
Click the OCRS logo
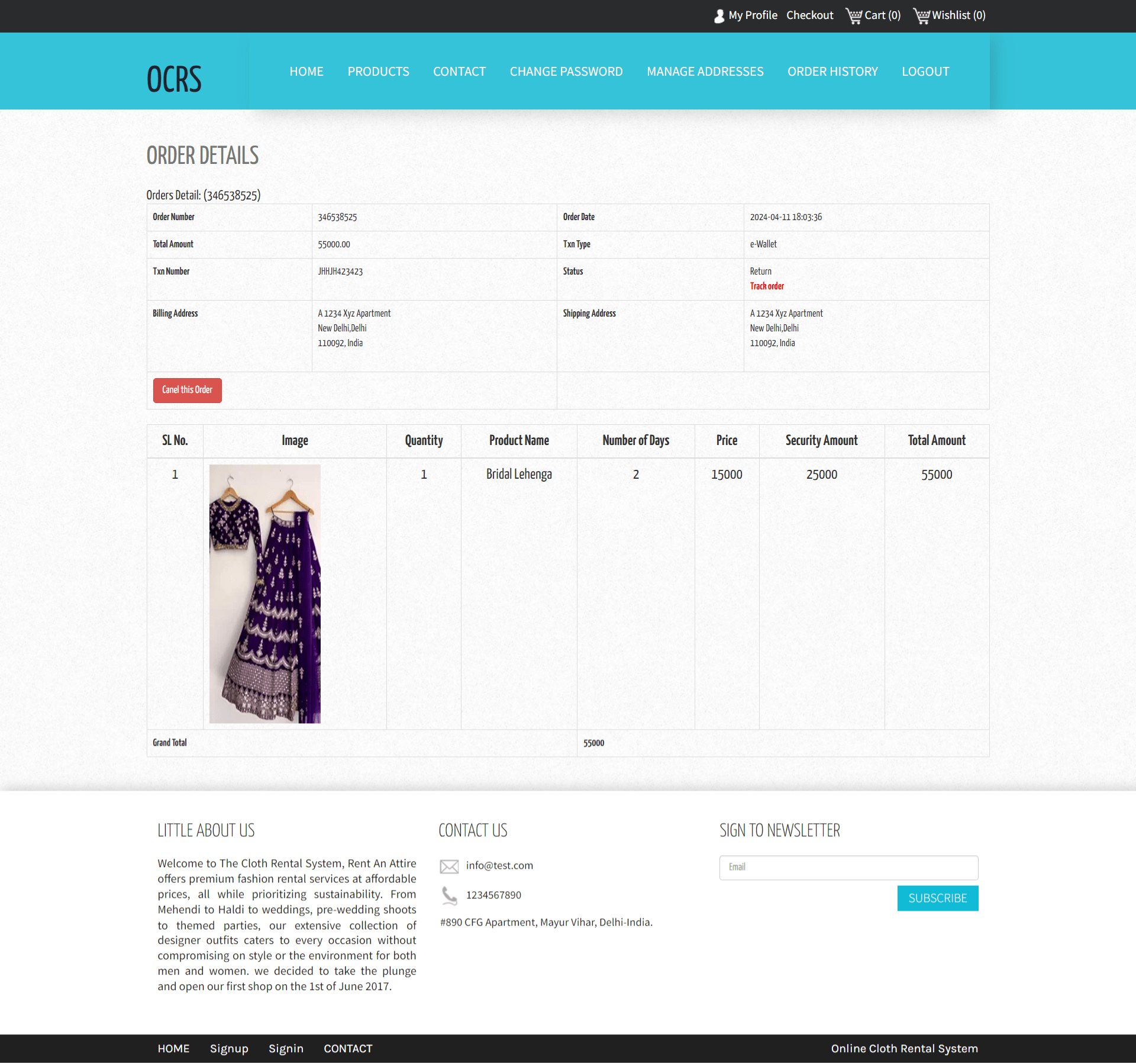[x=173, y=77]
